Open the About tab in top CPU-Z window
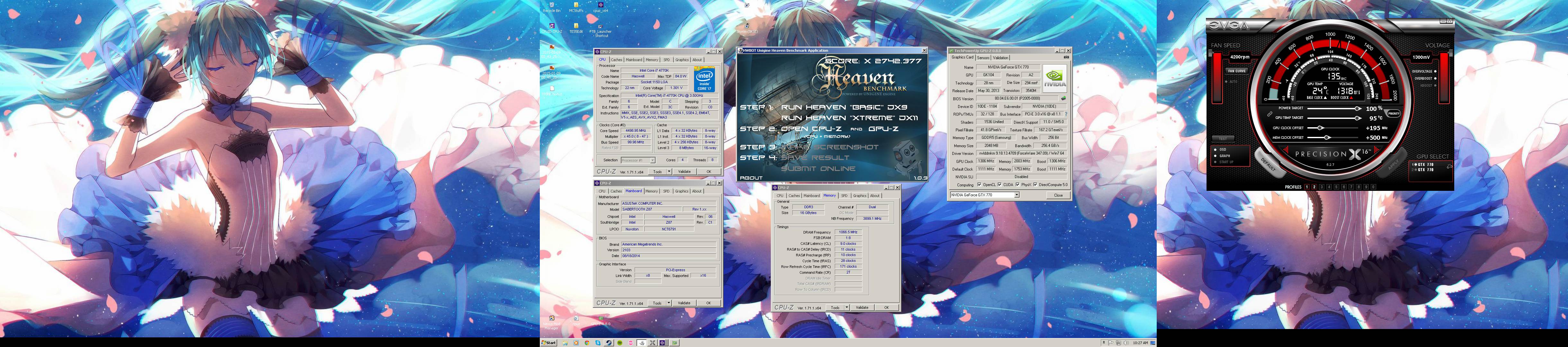 (x=697, y=60)
